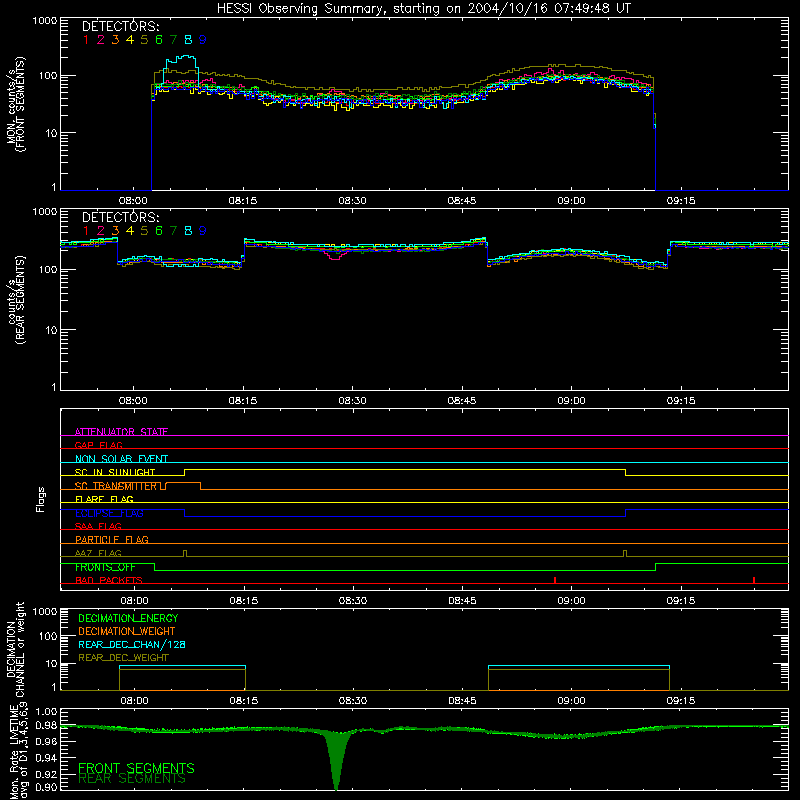
Task: Click the pink detector 2 dip in rear plot
Action: tap(335, 255)
